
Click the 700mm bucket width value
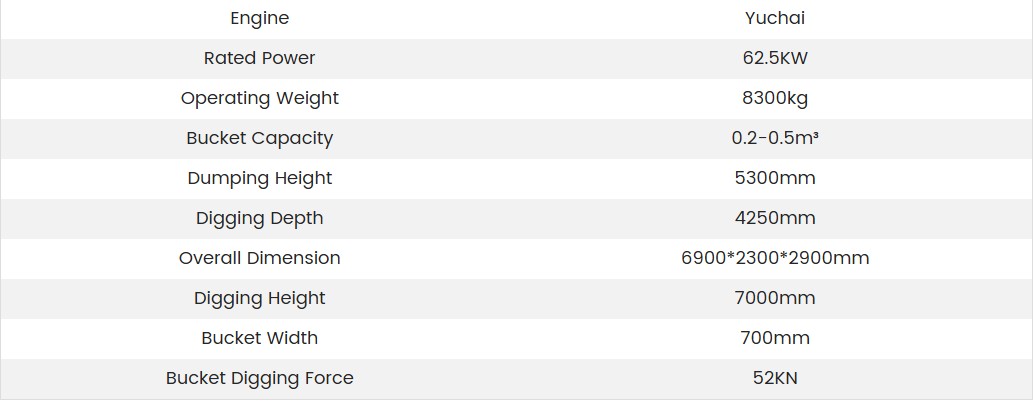point(775,338)
